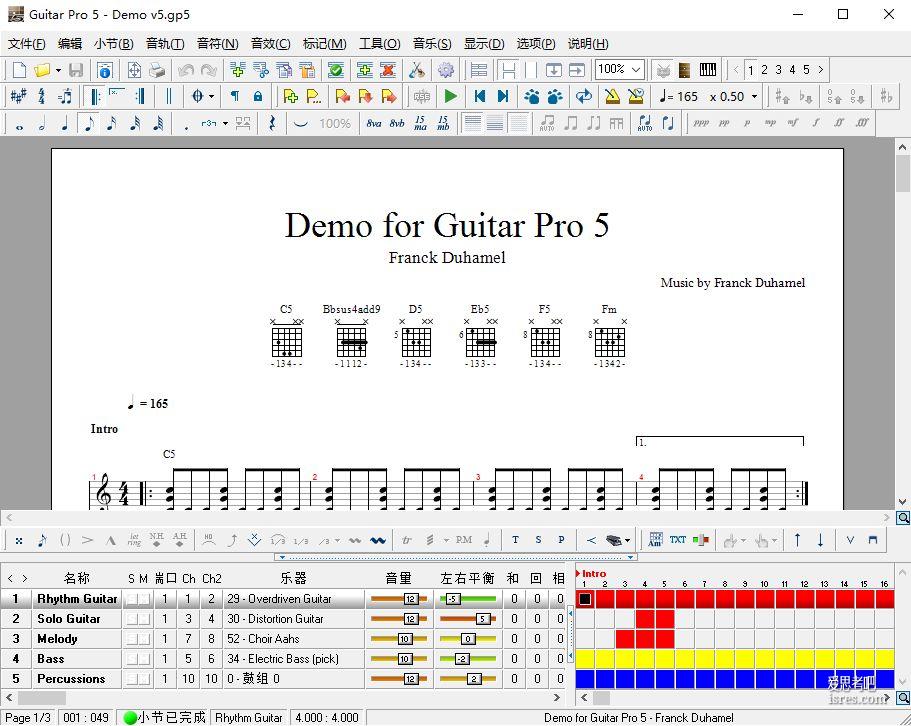Open the tempo speed x 0.50 dropdown
The height and width of the screenshot is (726, 911).
tap(755, 96)
